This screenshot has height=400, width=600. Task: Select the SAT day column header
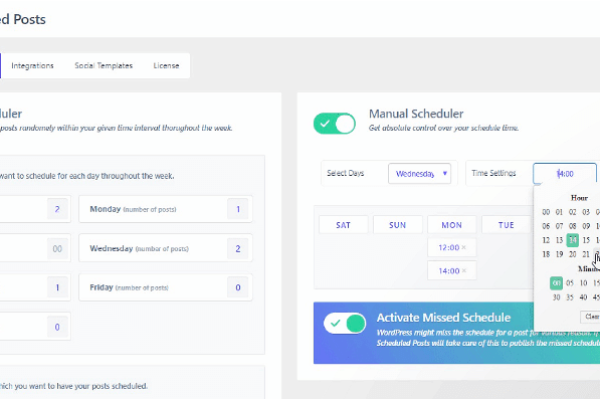coord(344,225)
